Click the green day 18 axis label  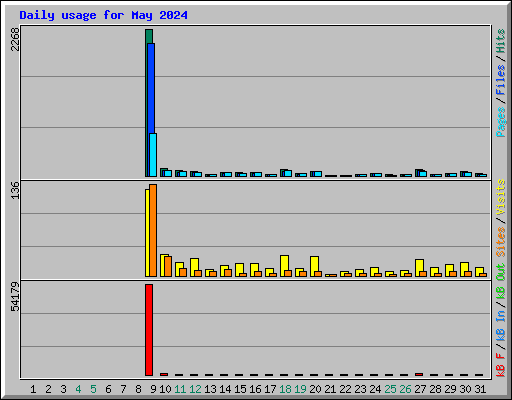pyautogui.click(x=285, y=389)
